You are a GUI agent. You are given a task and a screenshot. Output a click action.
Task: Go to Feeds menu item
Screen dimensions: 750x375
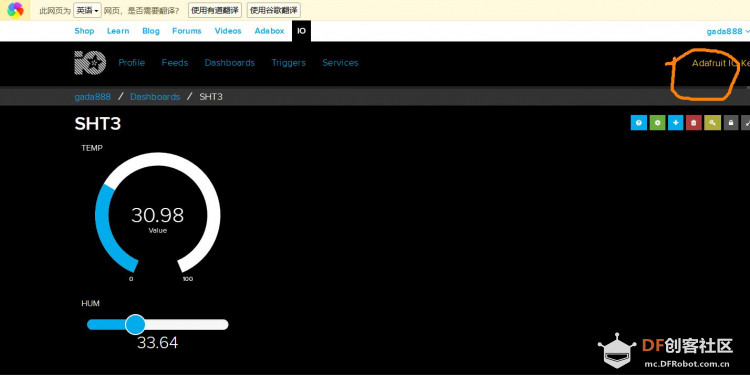[x=175, y=63]
